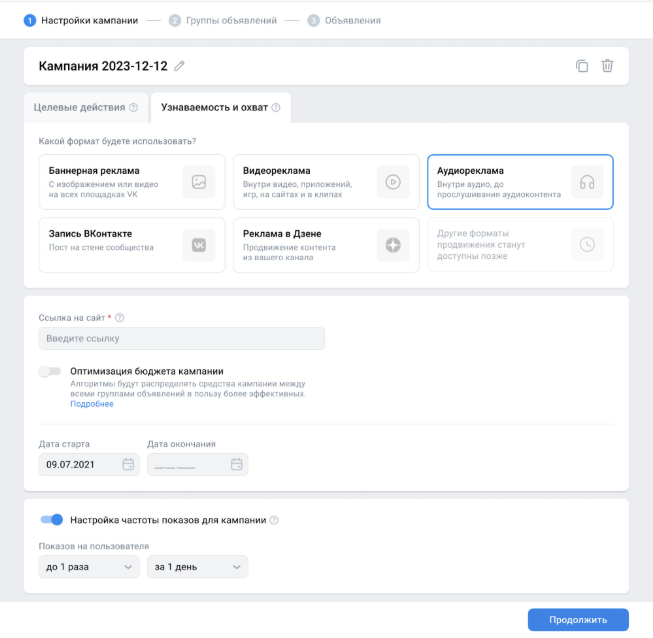Expand the 'до 1 раза' dropdown

click(89, 567)
